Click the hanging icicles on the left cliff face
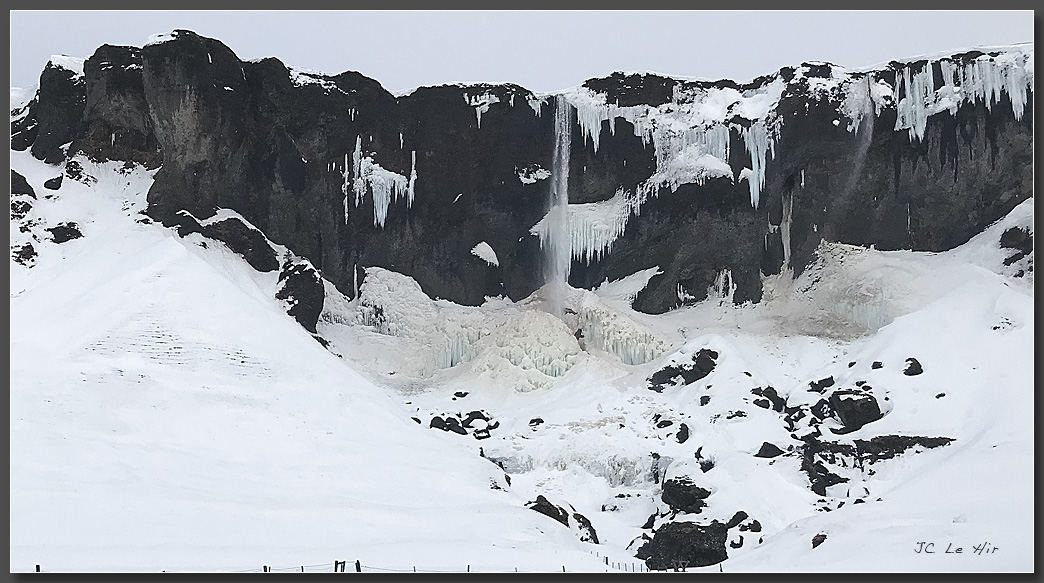This screenshot has height=583, width=1044. [380, 185]
